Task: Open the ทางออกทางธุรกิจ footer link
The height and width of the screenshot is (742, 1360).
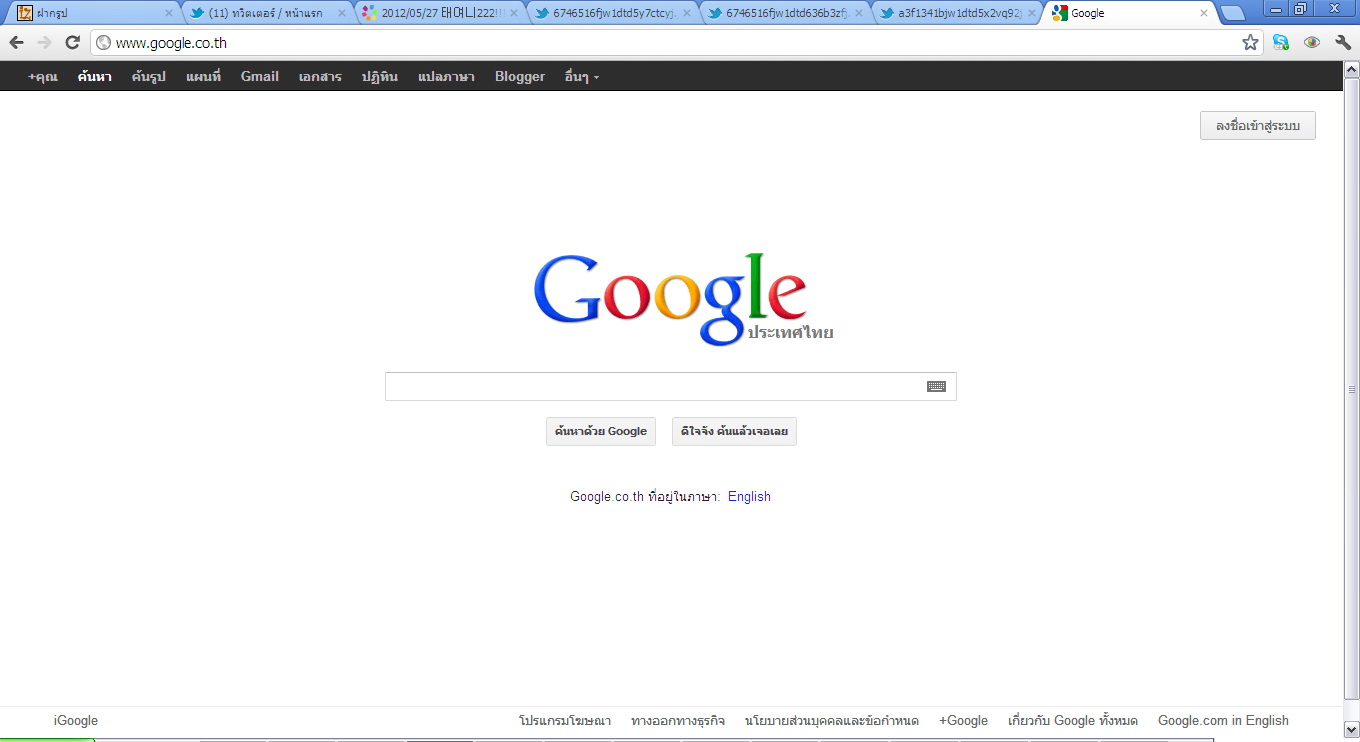Action: coord(678,721)
